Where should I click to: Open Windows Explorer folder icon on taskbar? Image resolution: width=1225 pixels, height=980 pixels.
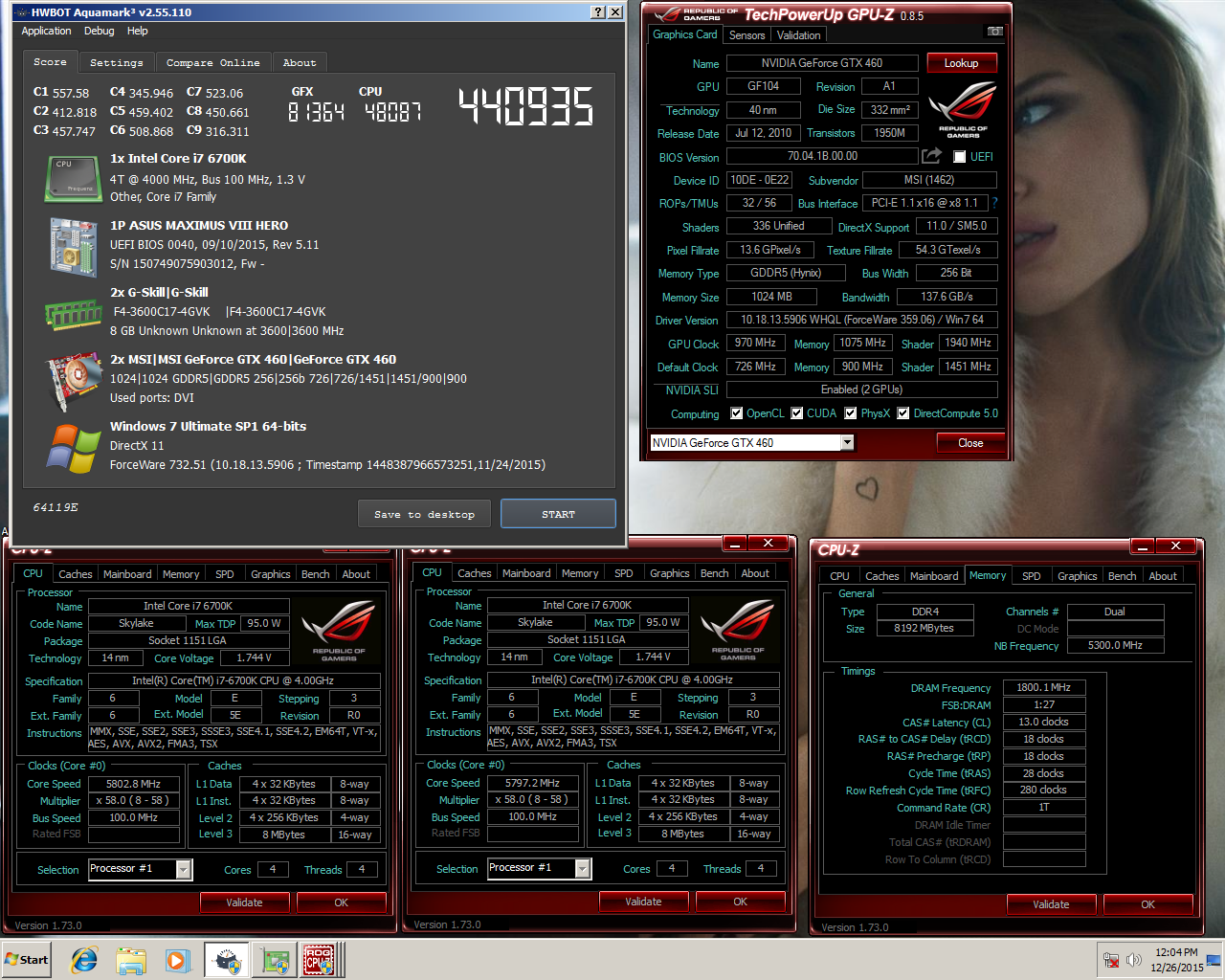point(131,960)
